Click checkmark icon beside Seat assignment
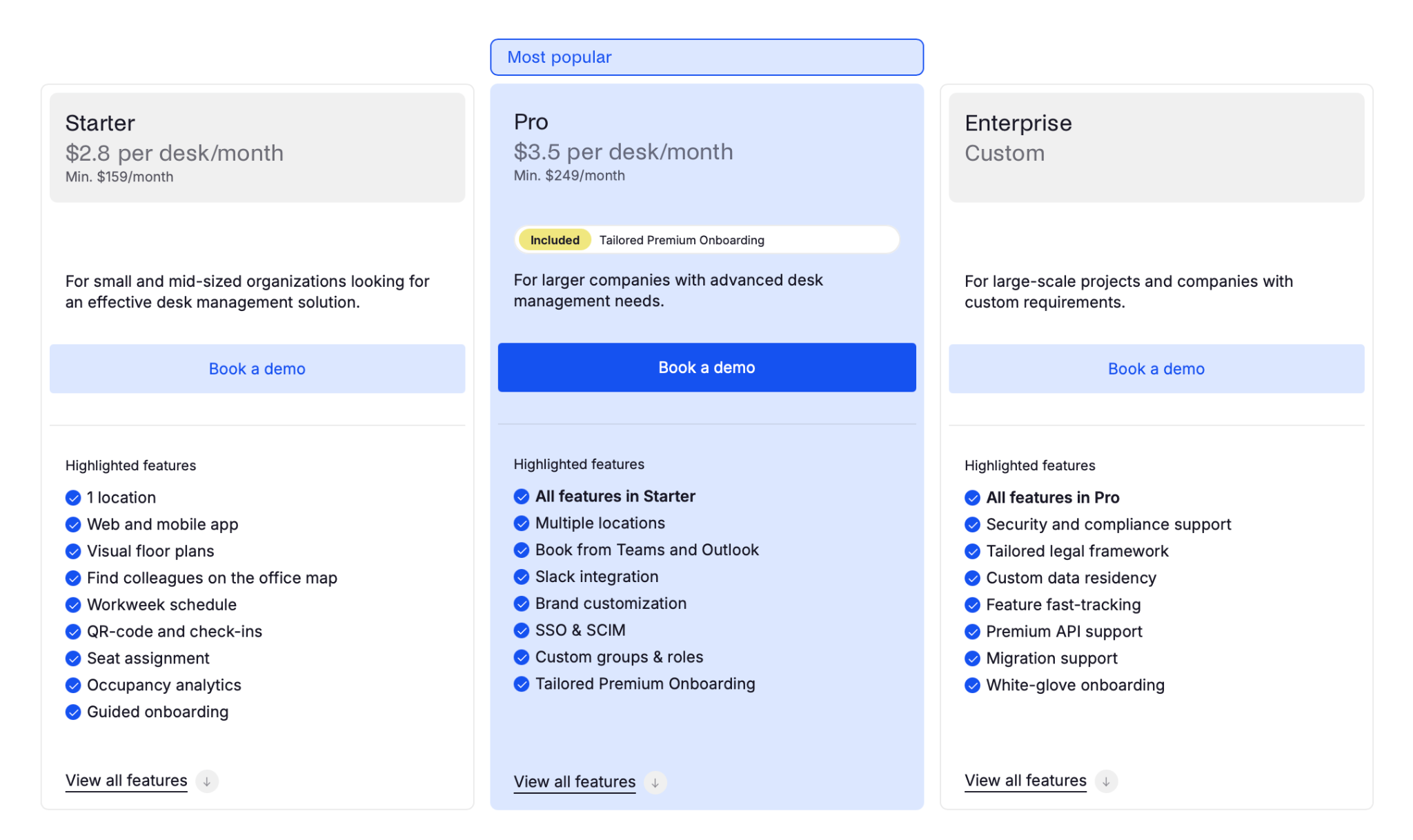The height and width of the screenshot is (840, 1413). (x=73, y=659)
